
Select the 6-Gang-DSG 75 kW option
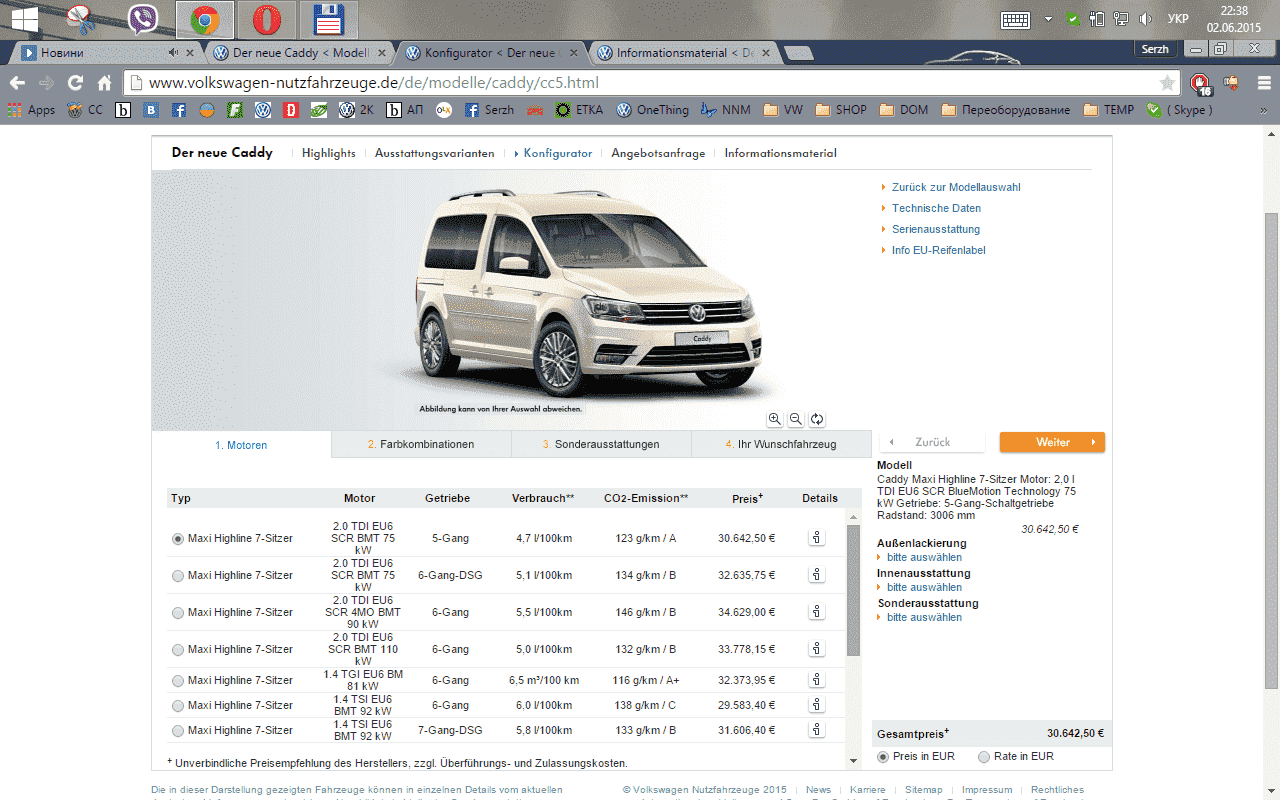click(x=178, y=575)
